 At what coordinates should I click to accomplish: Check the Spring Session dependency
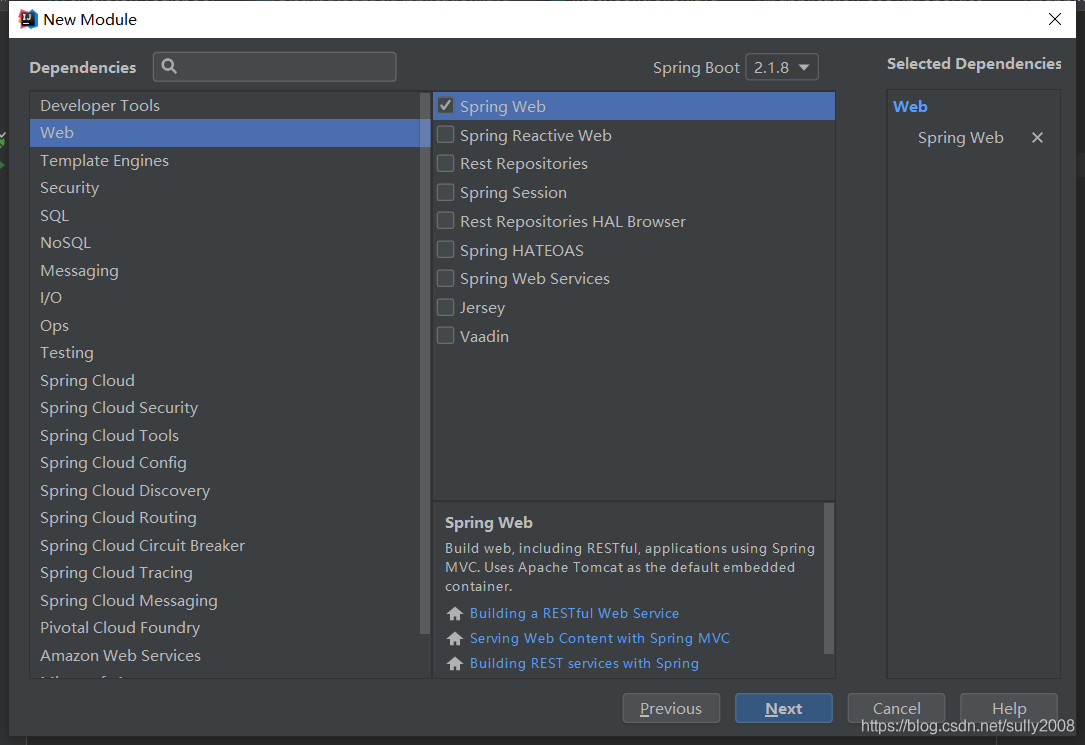coord(446,192)
